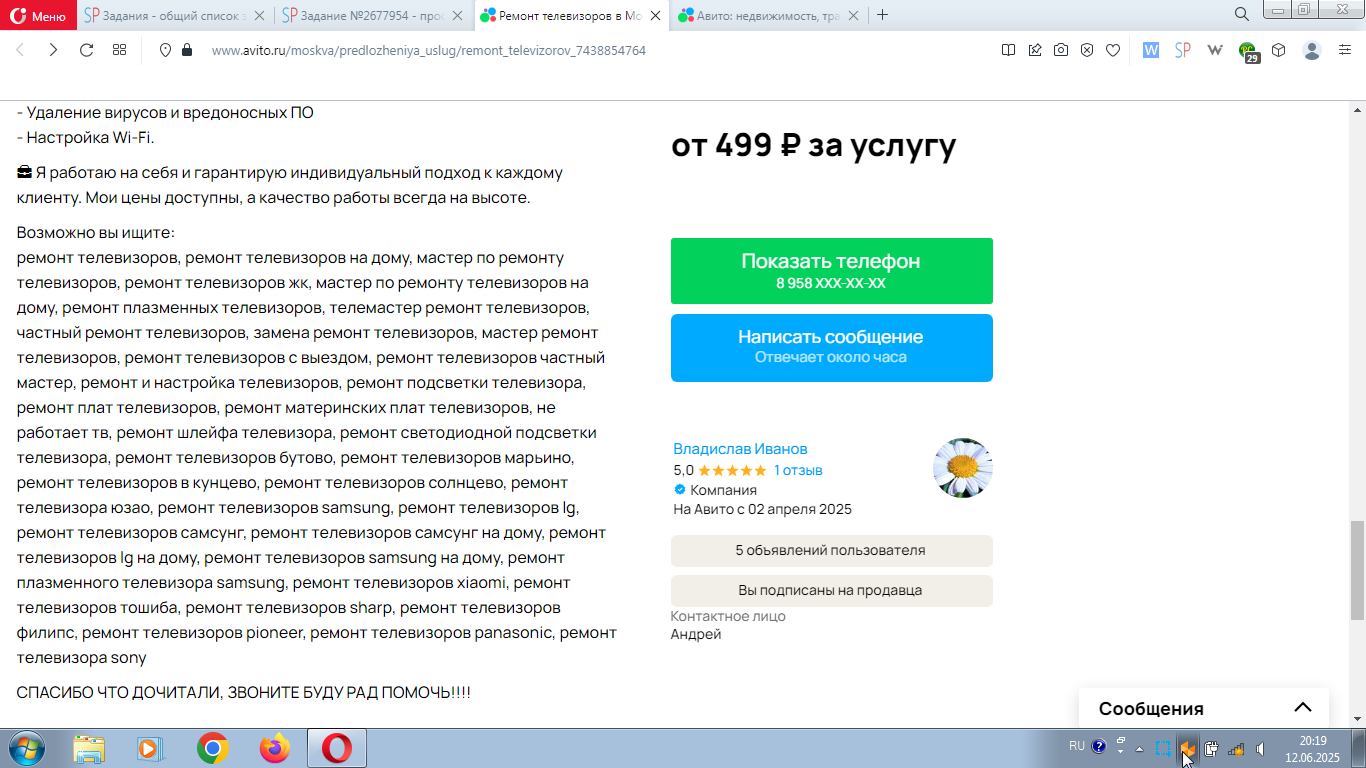The width and height of the screenshot is (1366, 768).
Task: Open the Windows Start button
Action: pyautogui.click(x=25, y=748)
